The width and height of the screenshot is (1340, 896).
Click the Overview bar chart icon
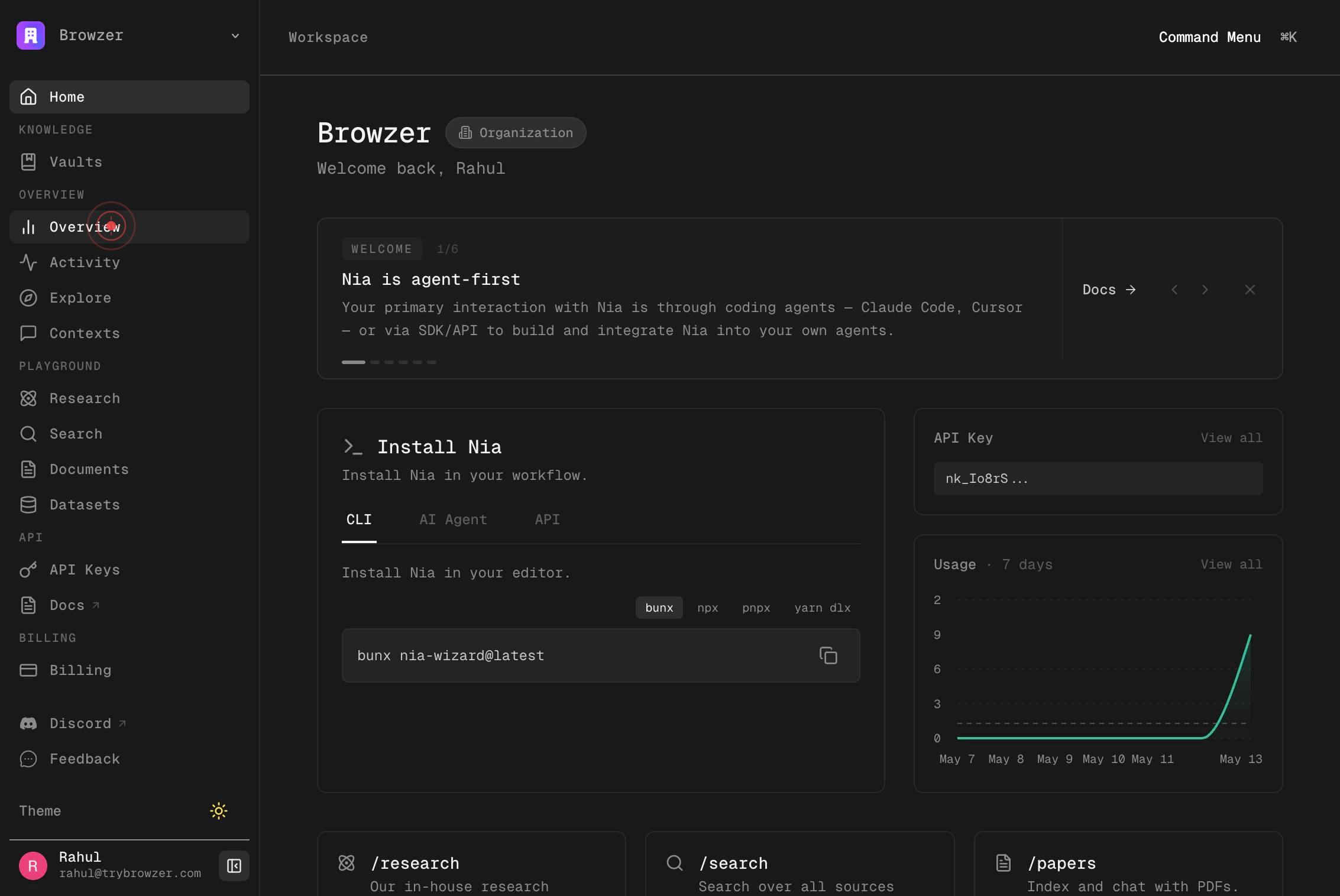28,227
